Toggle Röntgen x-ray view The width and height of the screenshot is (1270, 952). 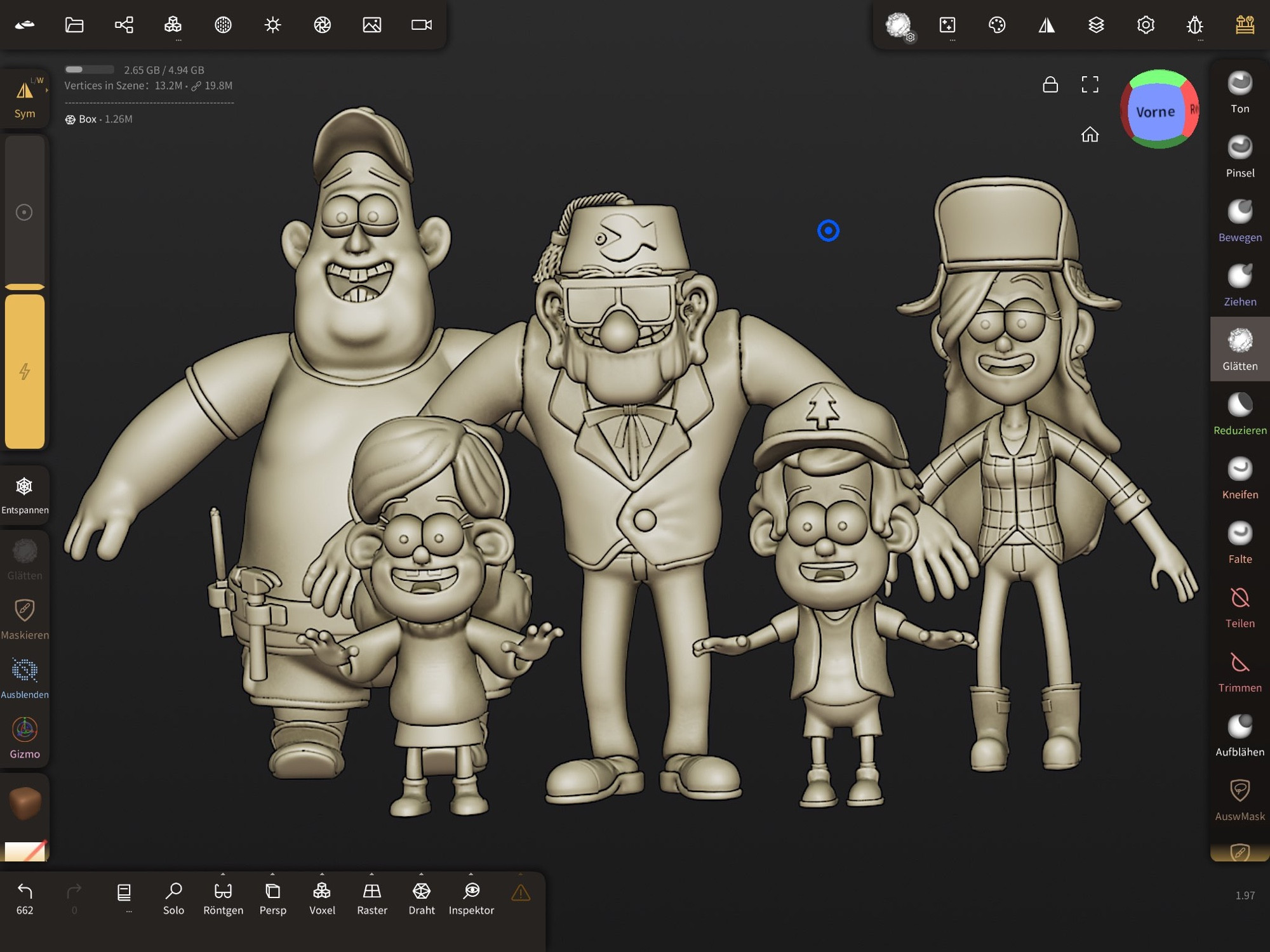click(223, 899)
